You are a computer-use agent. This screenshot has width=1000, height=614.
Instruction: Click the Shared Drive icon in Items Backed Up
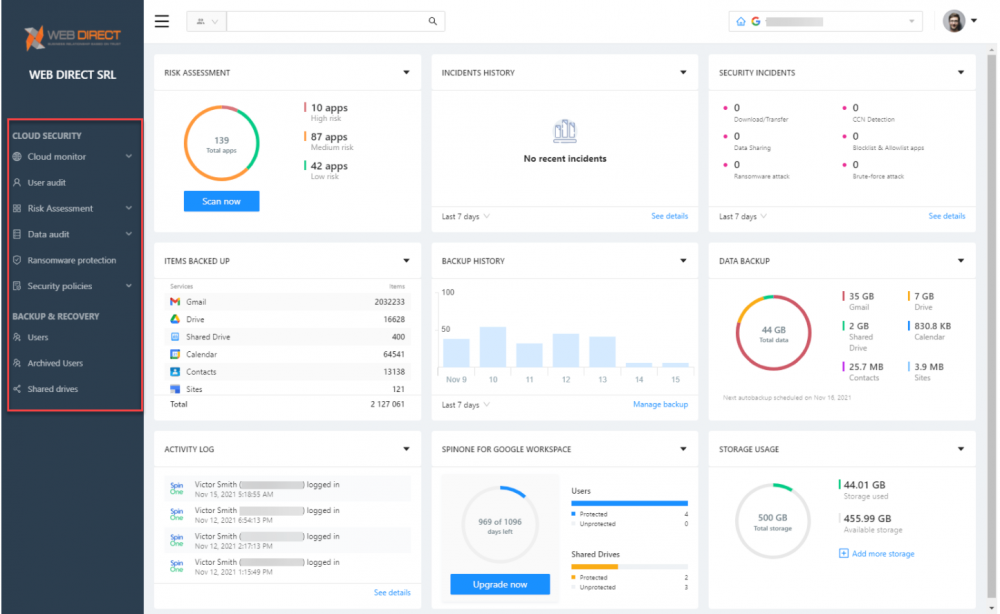pyautogui.click(x=175, y=337)
